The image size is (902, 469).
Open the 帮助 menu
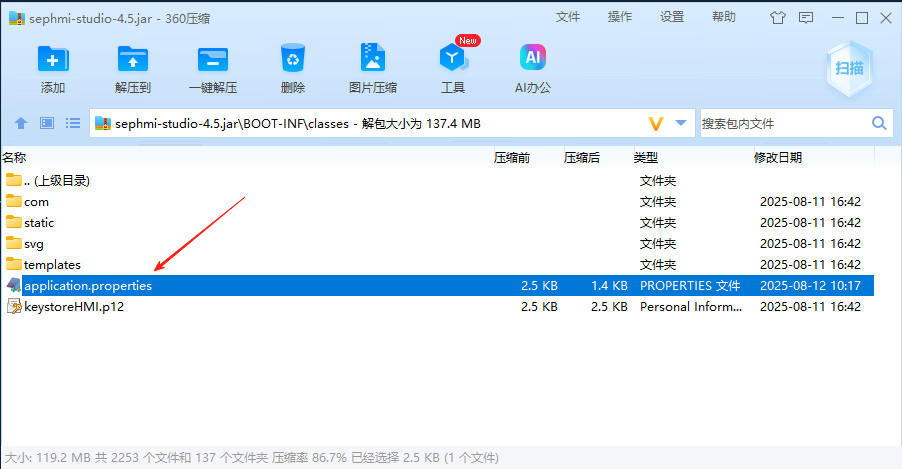tap(724, 17)
